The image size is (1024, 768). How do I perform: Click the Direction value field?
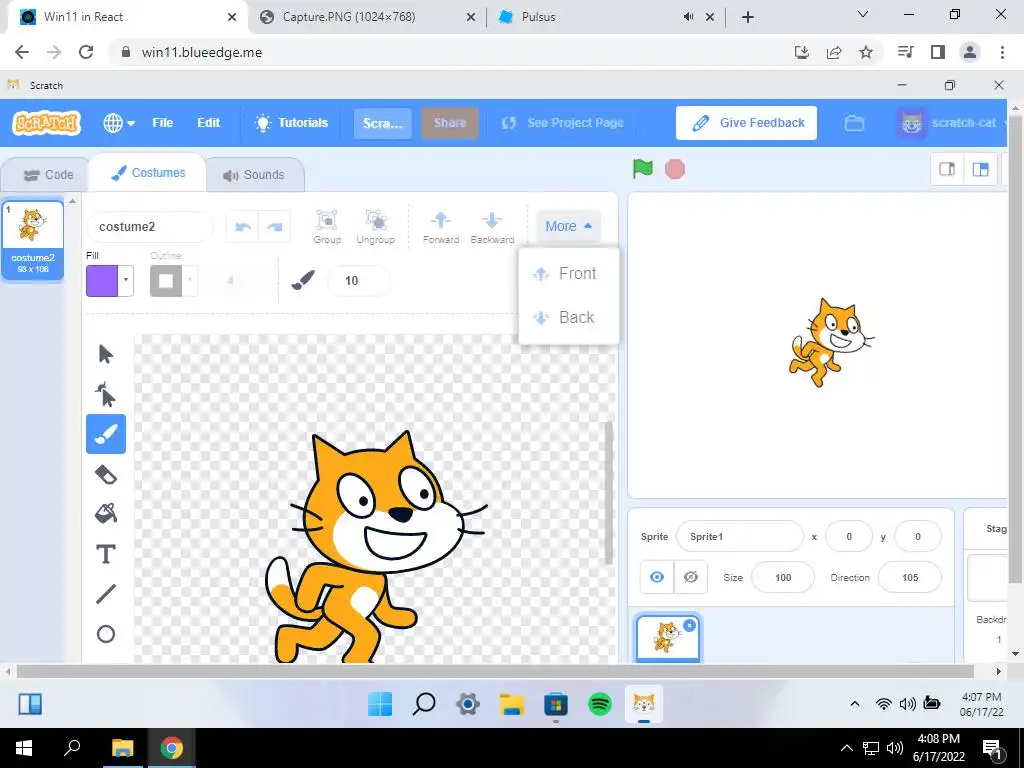click(x=910, y=577)
